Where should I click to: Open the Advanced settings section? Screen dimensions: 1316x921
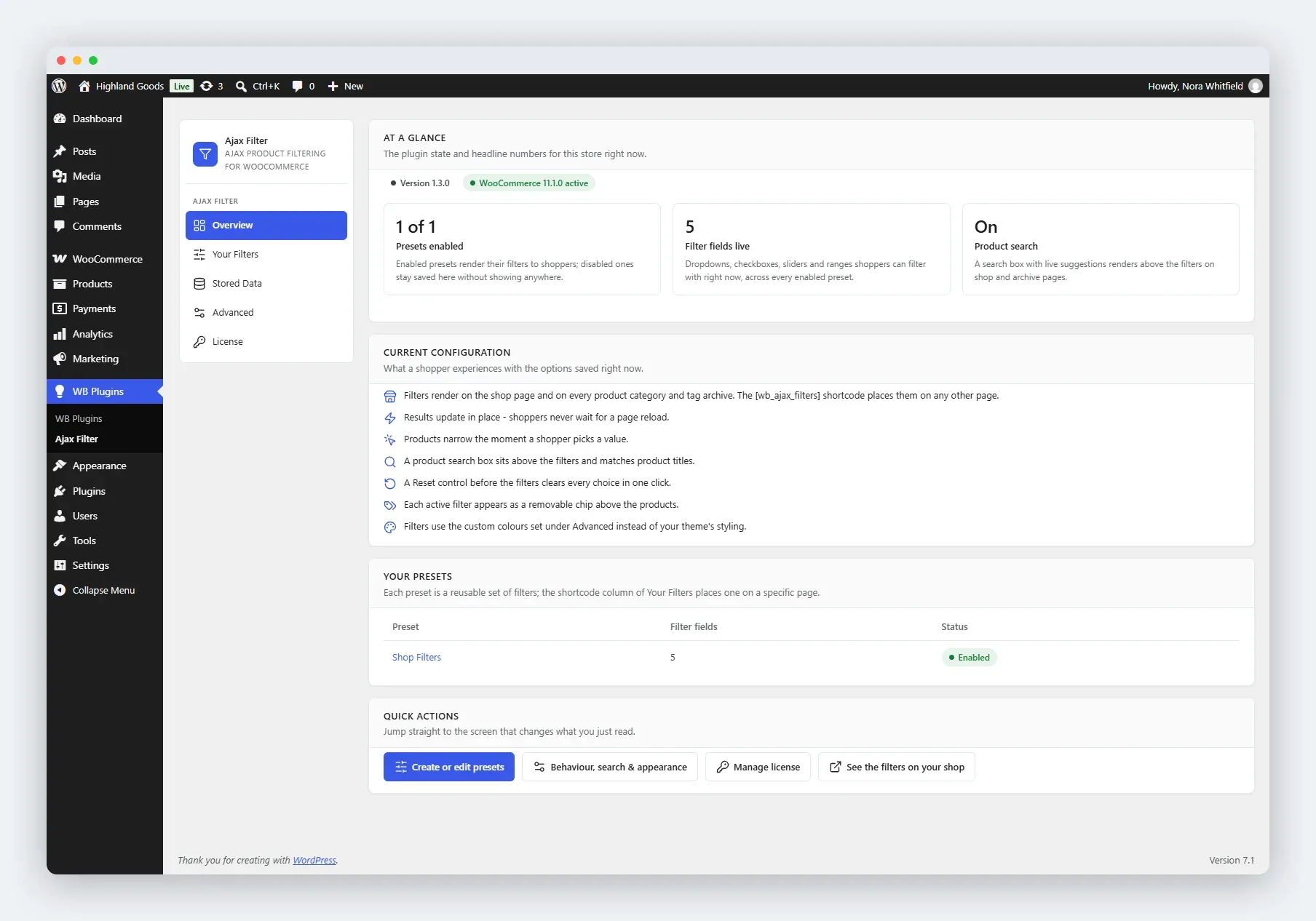tap(266, 313)
